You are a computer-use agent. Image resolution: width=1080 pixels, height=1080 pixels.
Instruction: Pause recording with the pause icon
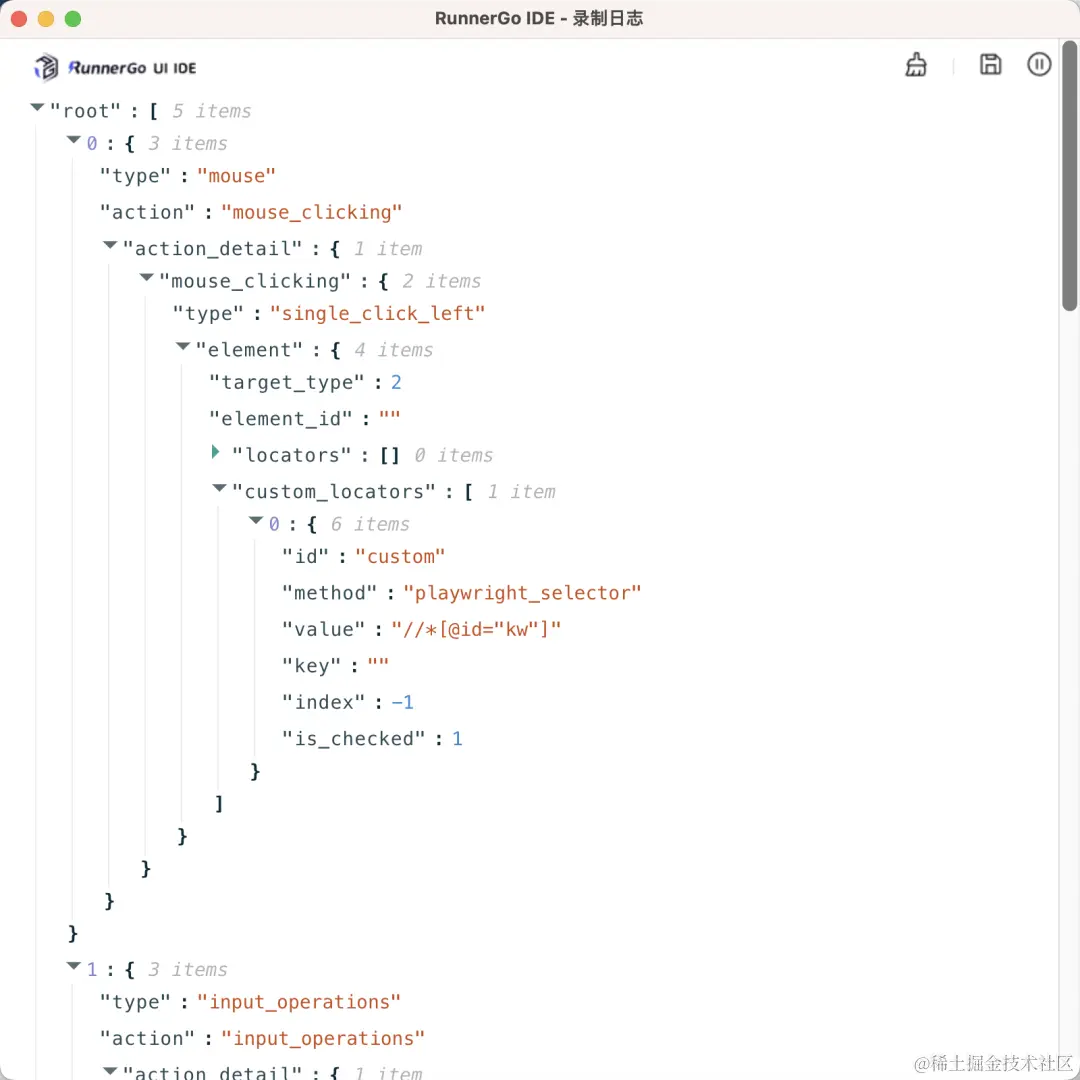[x=1039, y=64]
